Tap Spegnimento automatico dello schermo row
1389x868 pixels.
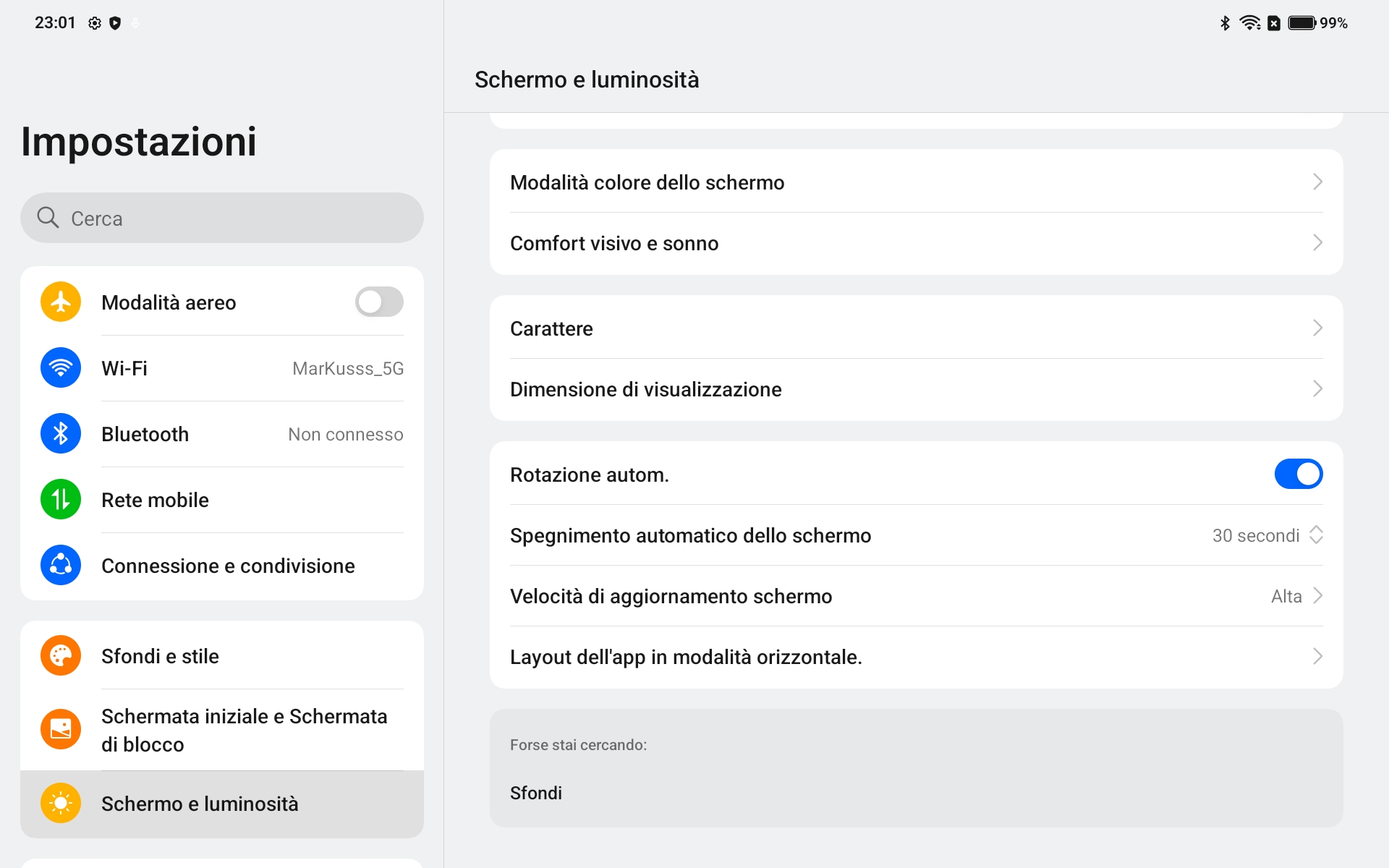pyautogui.click(x=916, y=535)
